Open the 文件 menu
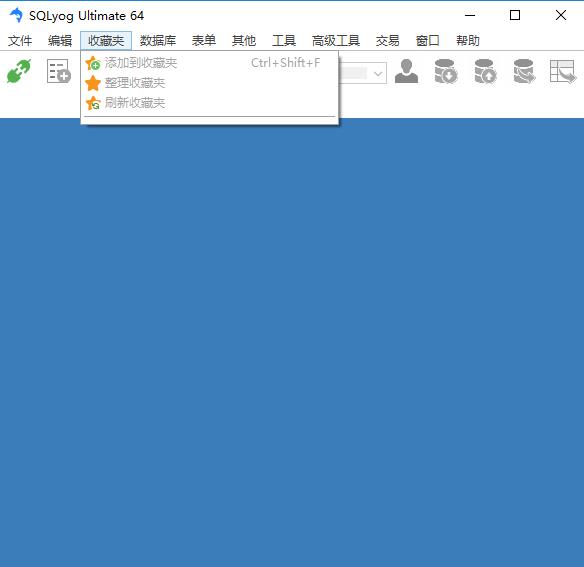 point(20,40)
